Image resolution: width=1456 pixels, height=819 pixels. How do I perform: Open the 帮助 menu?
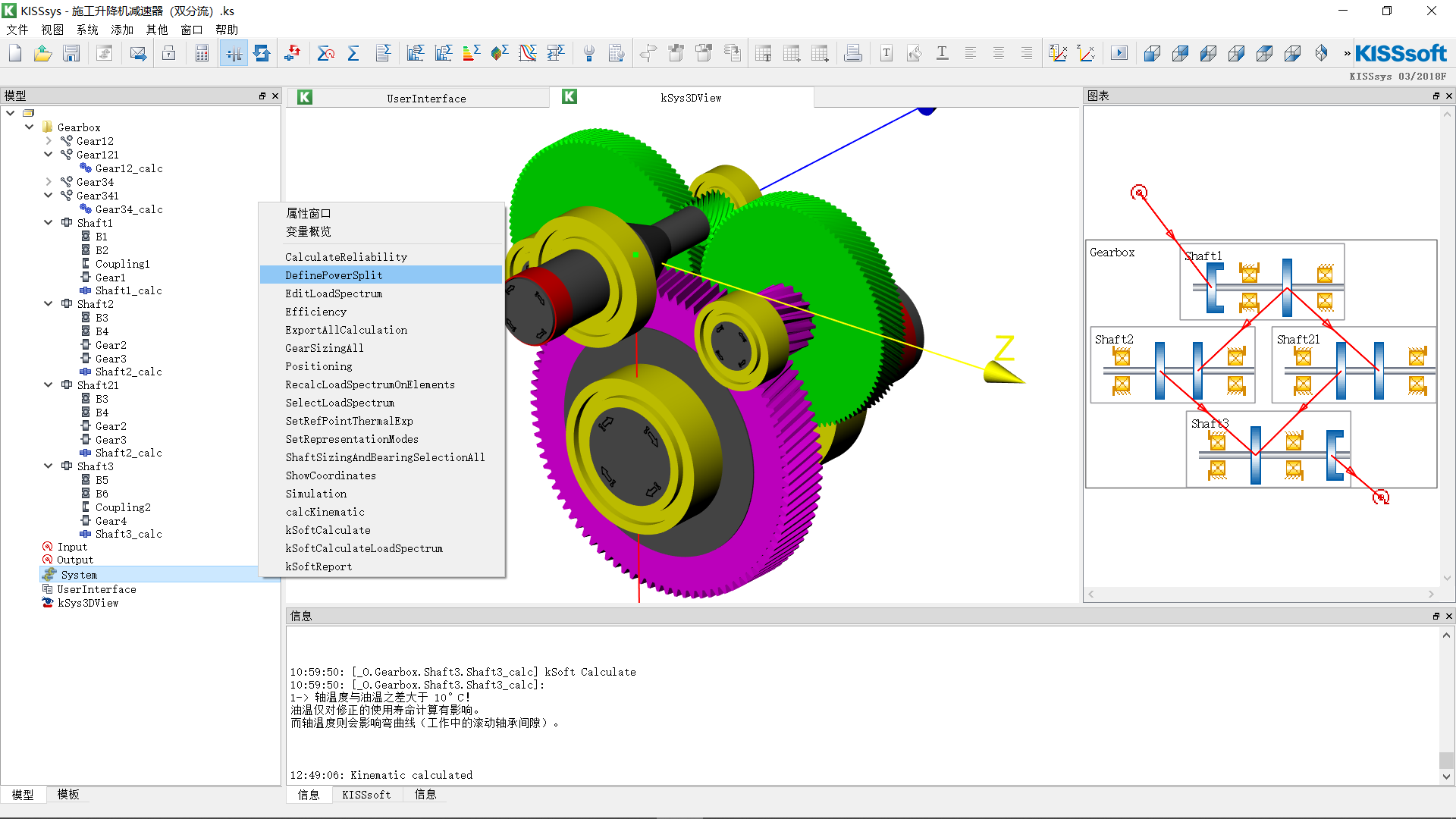point(227,30)
